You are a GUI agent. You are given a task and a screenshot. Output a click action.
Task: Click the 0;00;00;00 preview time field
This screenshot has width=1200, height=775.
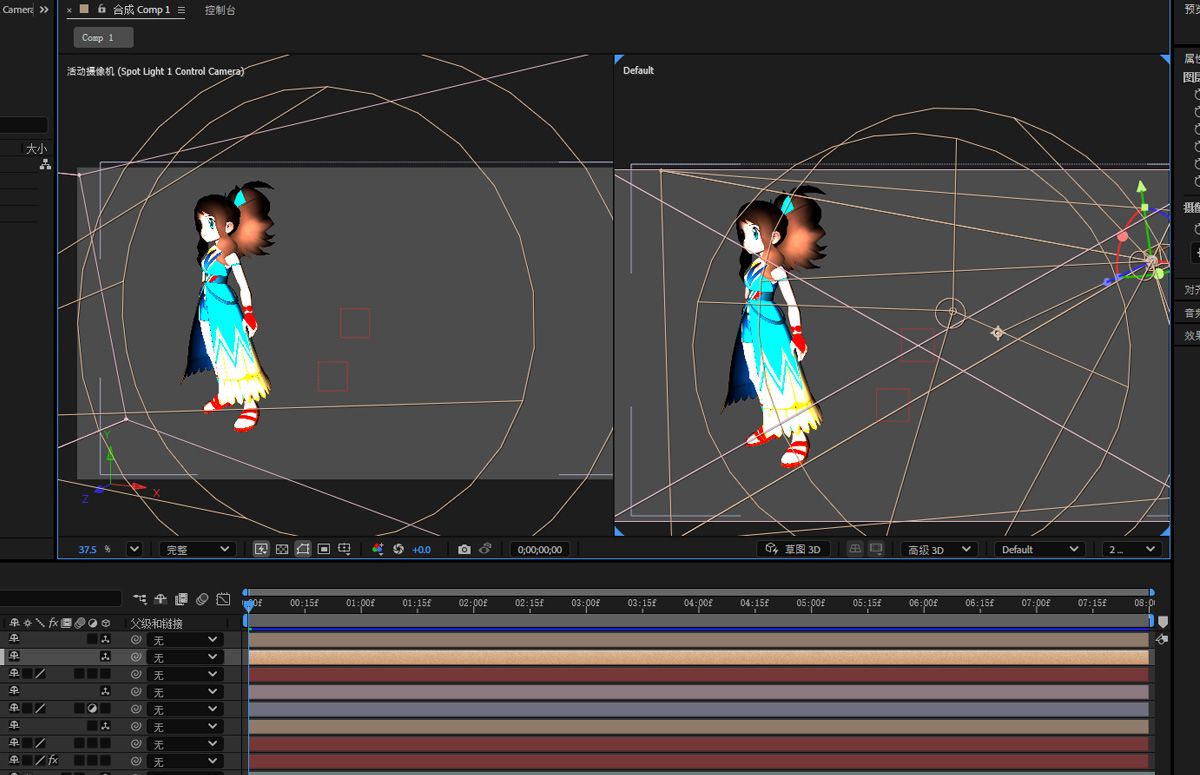(540, 549)
